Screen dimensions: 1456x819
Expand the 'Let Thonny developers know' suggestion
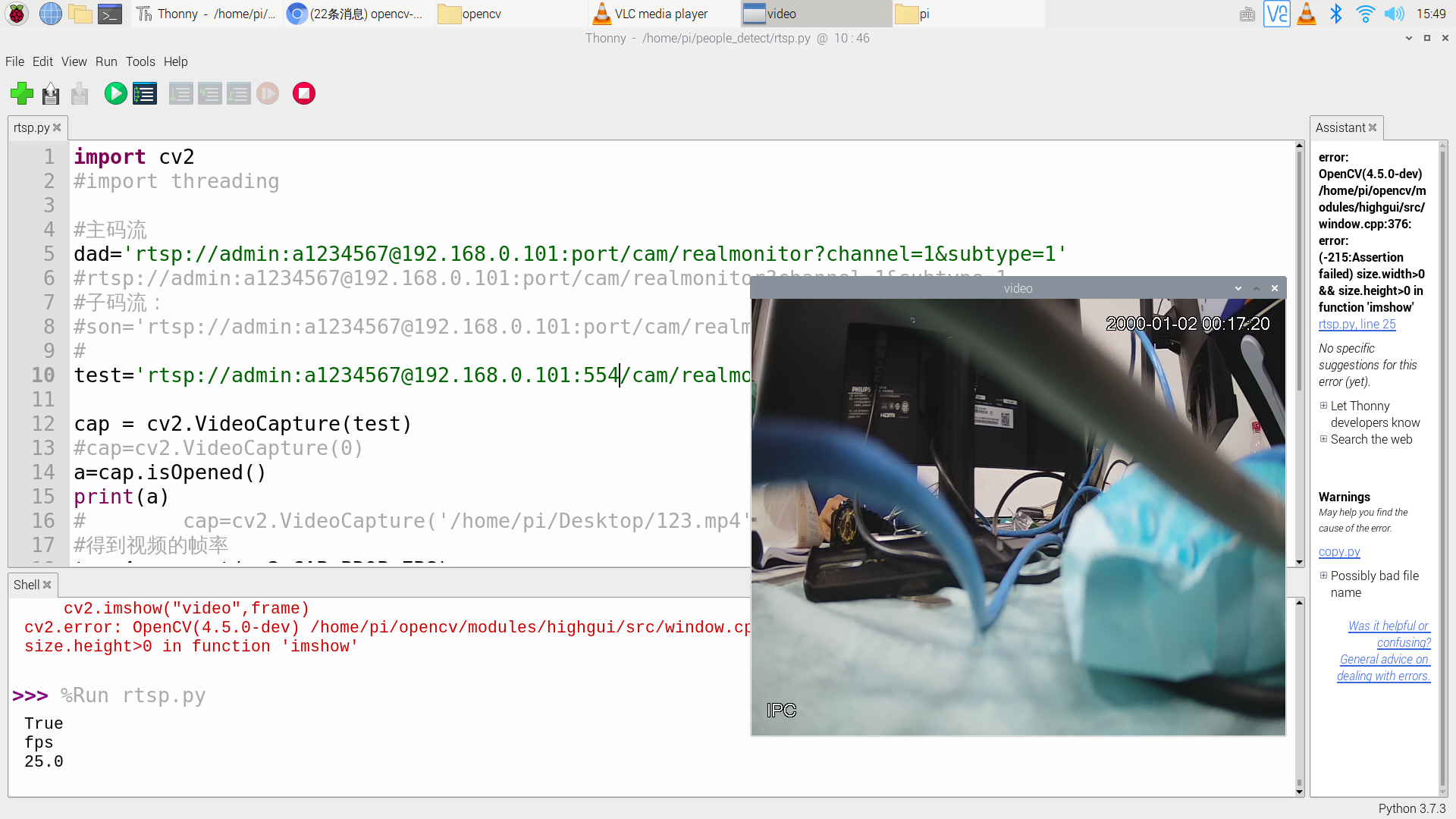click(1324, 406)
